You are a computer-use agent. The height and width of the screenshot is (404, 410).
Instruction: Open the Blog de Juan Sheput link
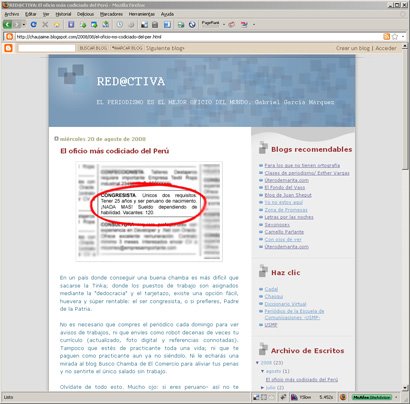[288, 195]
